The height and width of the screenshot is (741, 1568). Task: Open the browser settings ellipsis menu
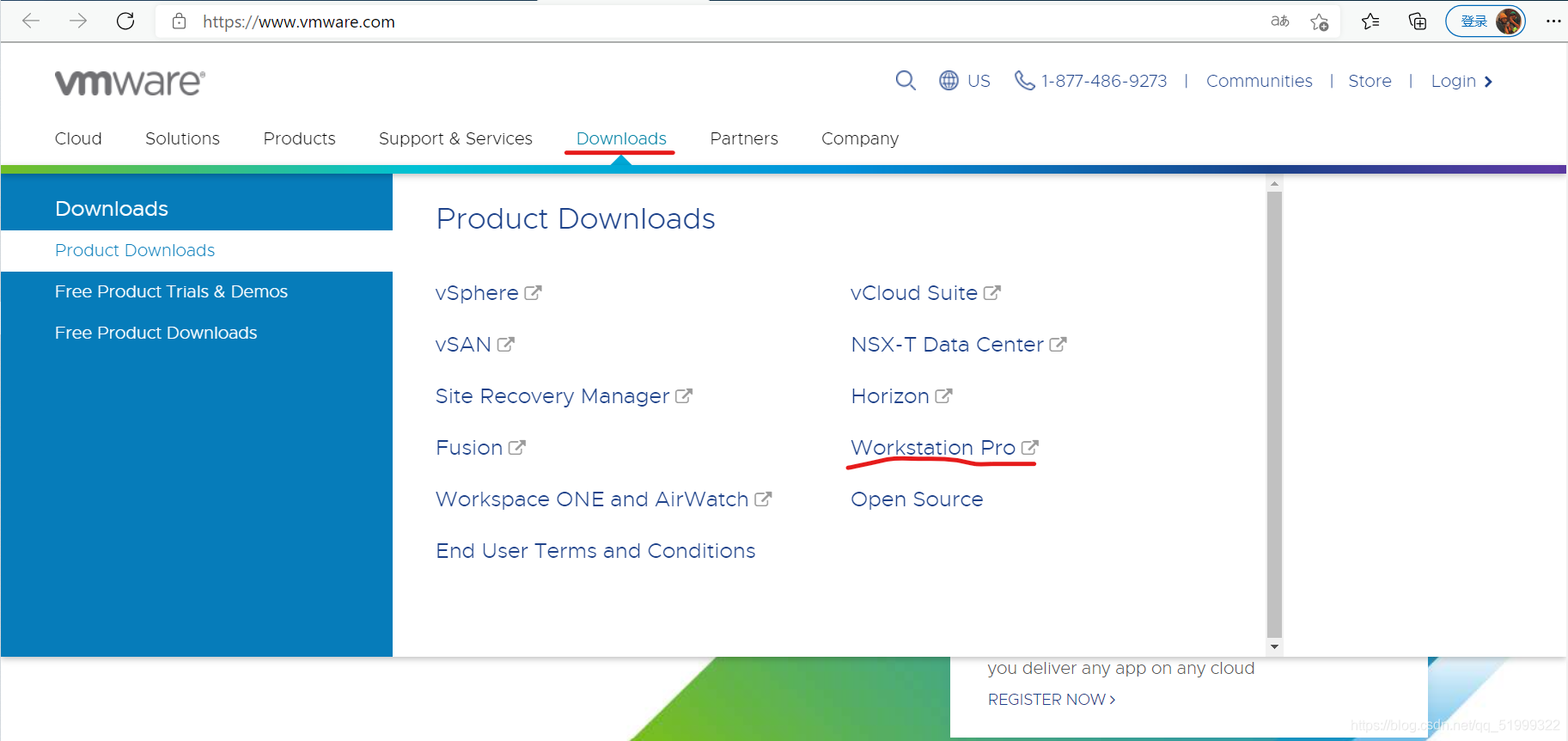tap(1553, 21)
